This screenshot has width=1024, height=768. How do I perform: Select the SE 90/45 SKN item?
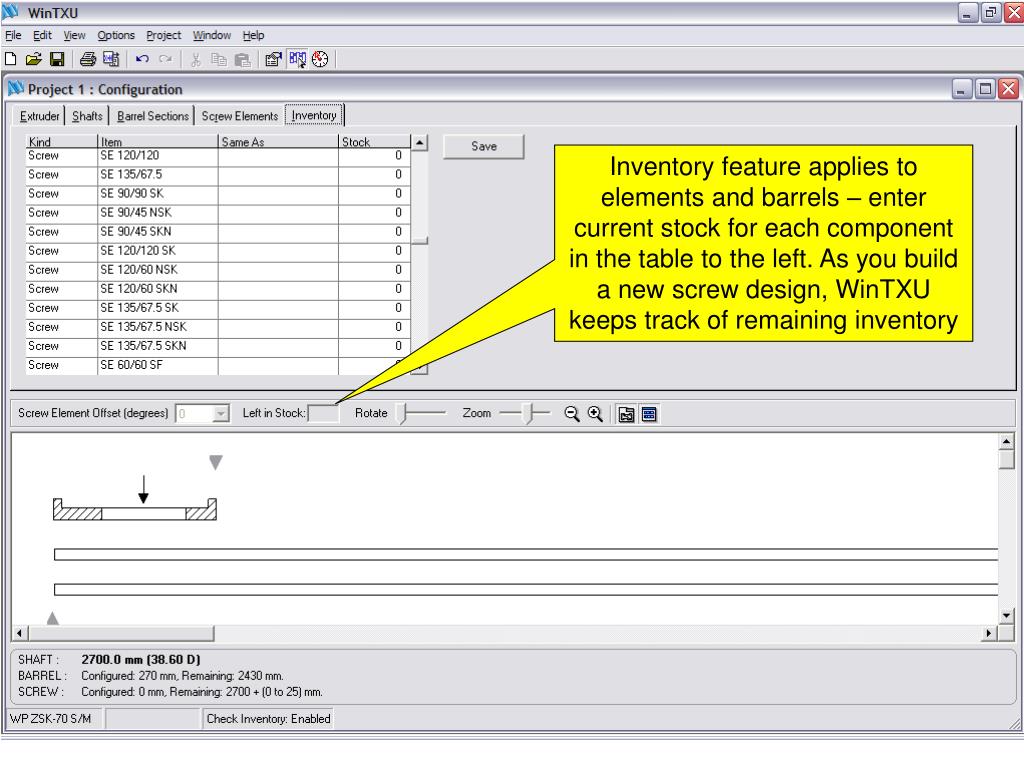click(x=157, y=231)
